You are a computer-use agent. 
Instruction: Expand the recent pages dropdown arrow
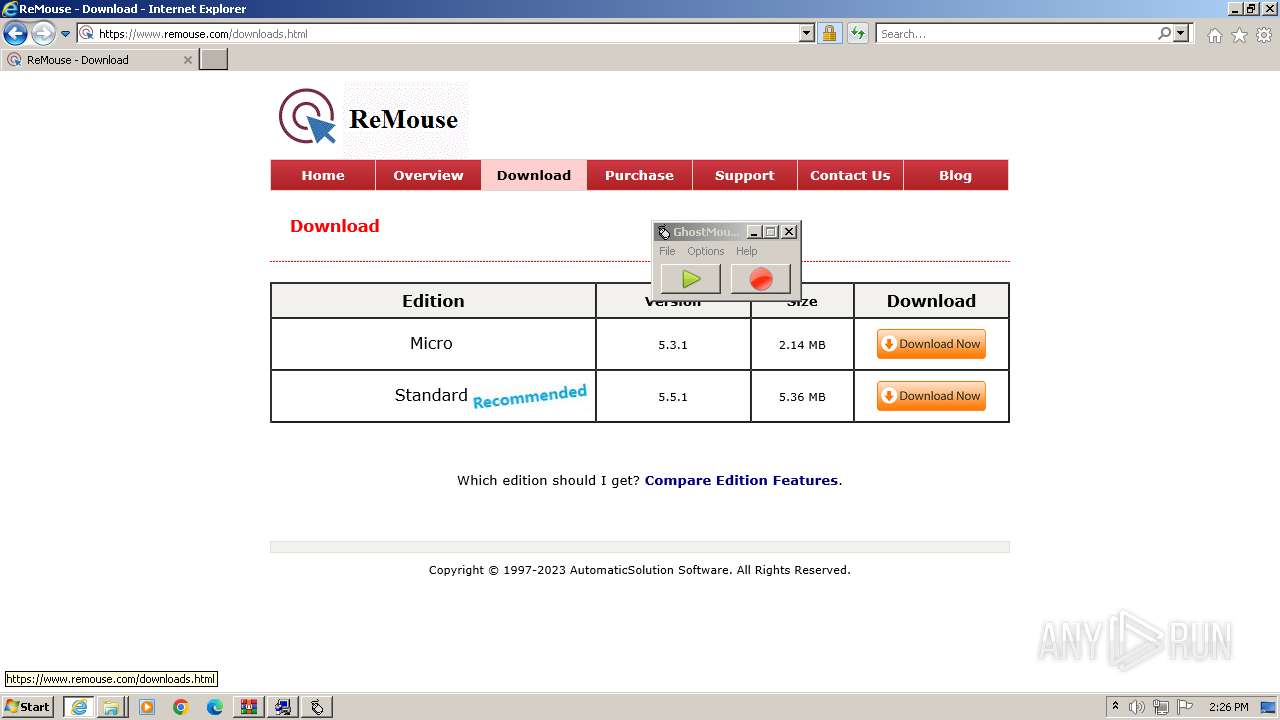coord(66,34)
